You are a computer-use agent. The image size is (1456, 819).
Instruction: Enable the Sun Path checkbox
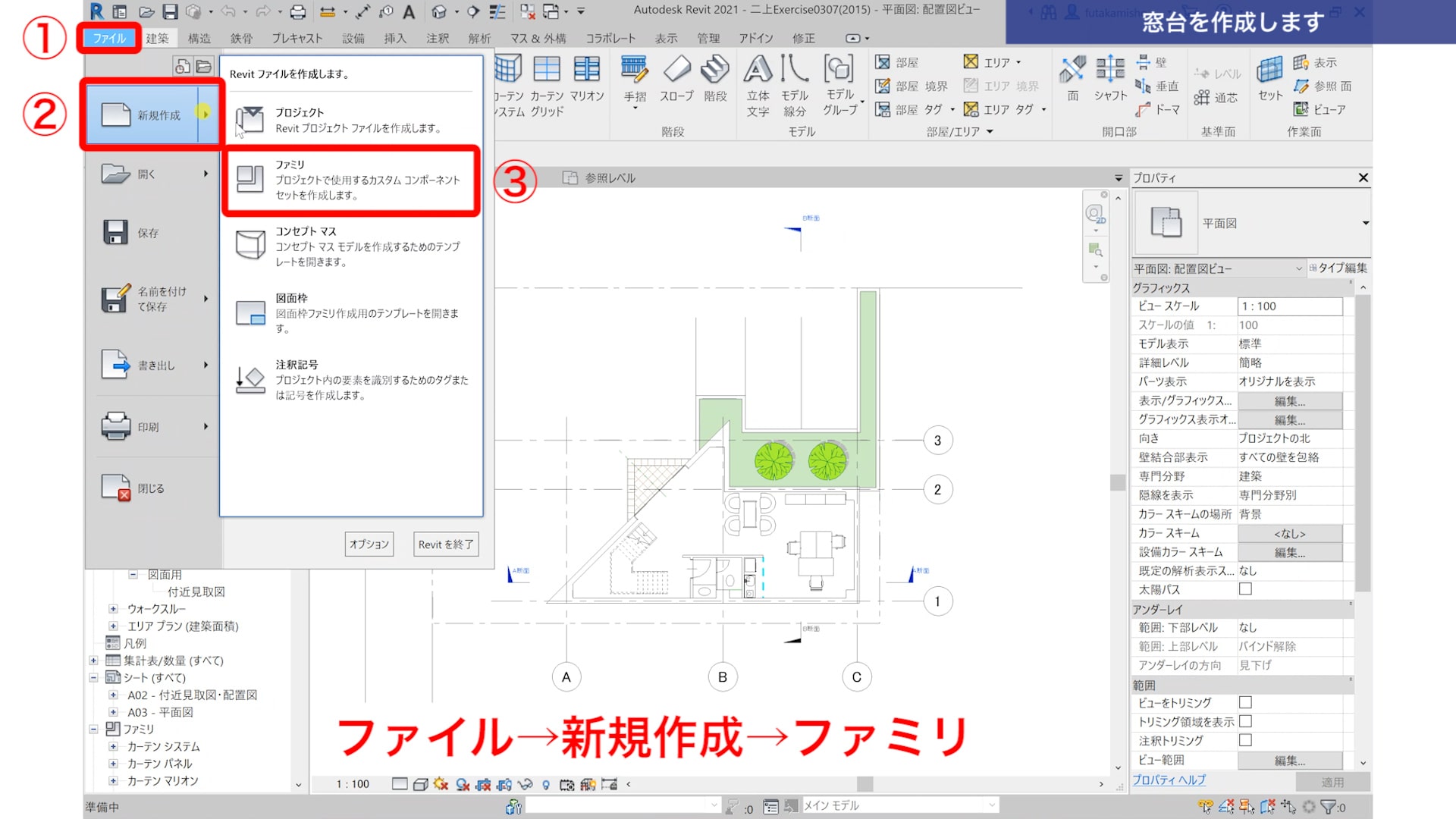pos(1245,589)
